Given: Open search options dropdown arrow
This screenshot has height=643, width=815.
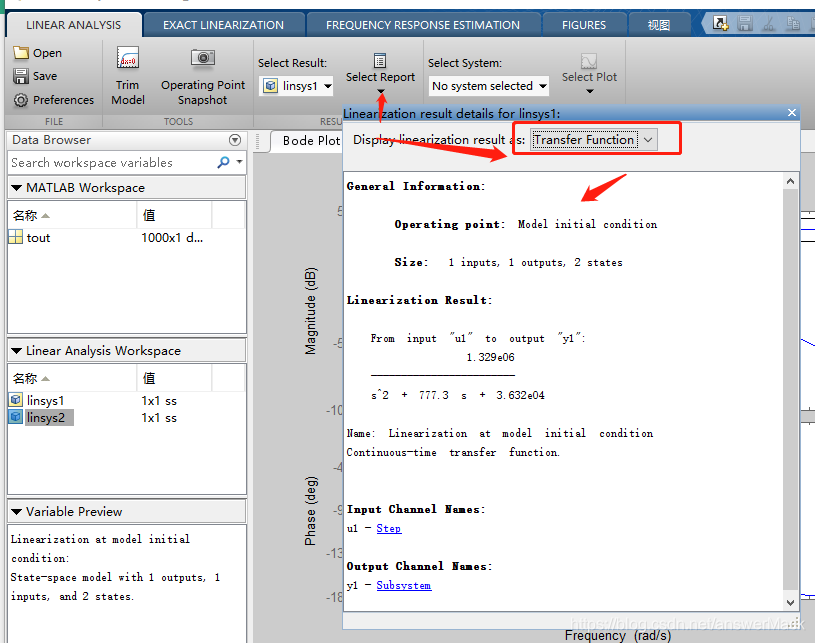Looking at the screenshot, I should pyautogui.click(x=239, y=162).
